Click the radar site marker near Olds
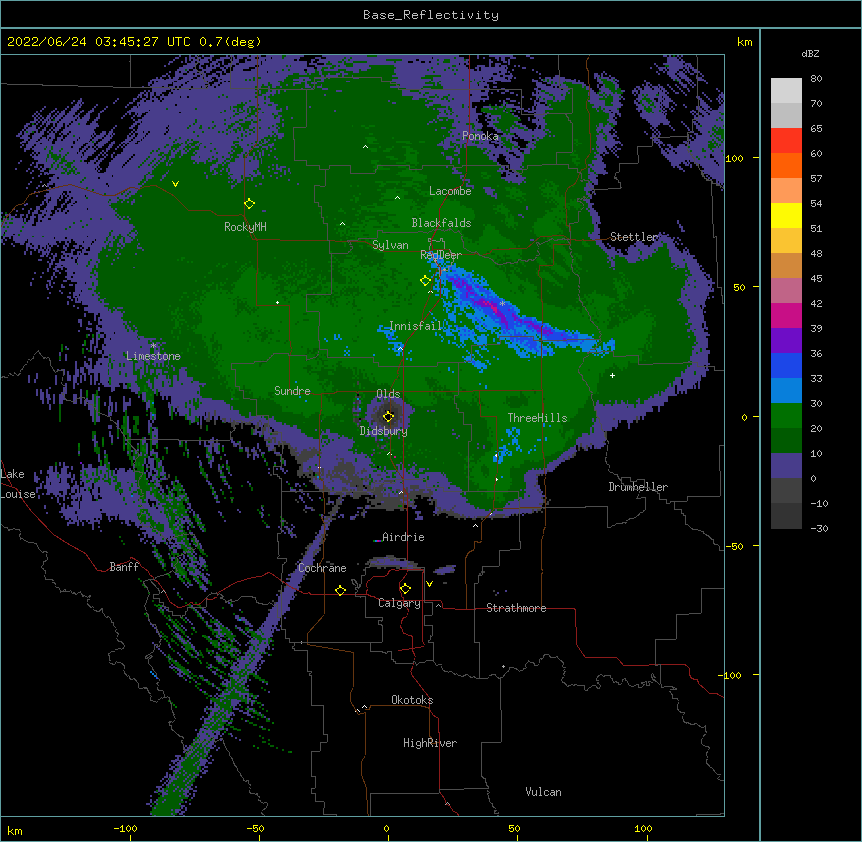The height and width of the screenshot is (842, 862). pyautogui.click(x=388, y=416)
